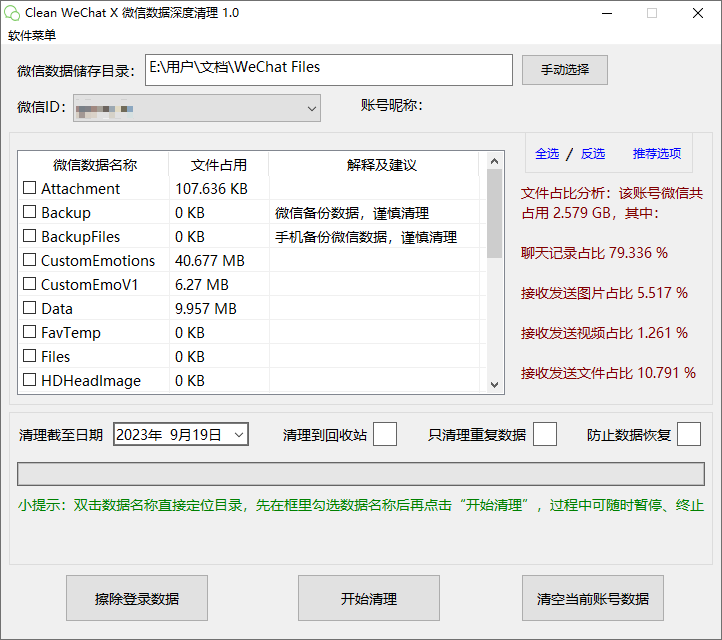The height and width of the screenshot is (640, 722).
Task: Apply the 推荐选项 recommended options
Action: click(x=656, y=153)
